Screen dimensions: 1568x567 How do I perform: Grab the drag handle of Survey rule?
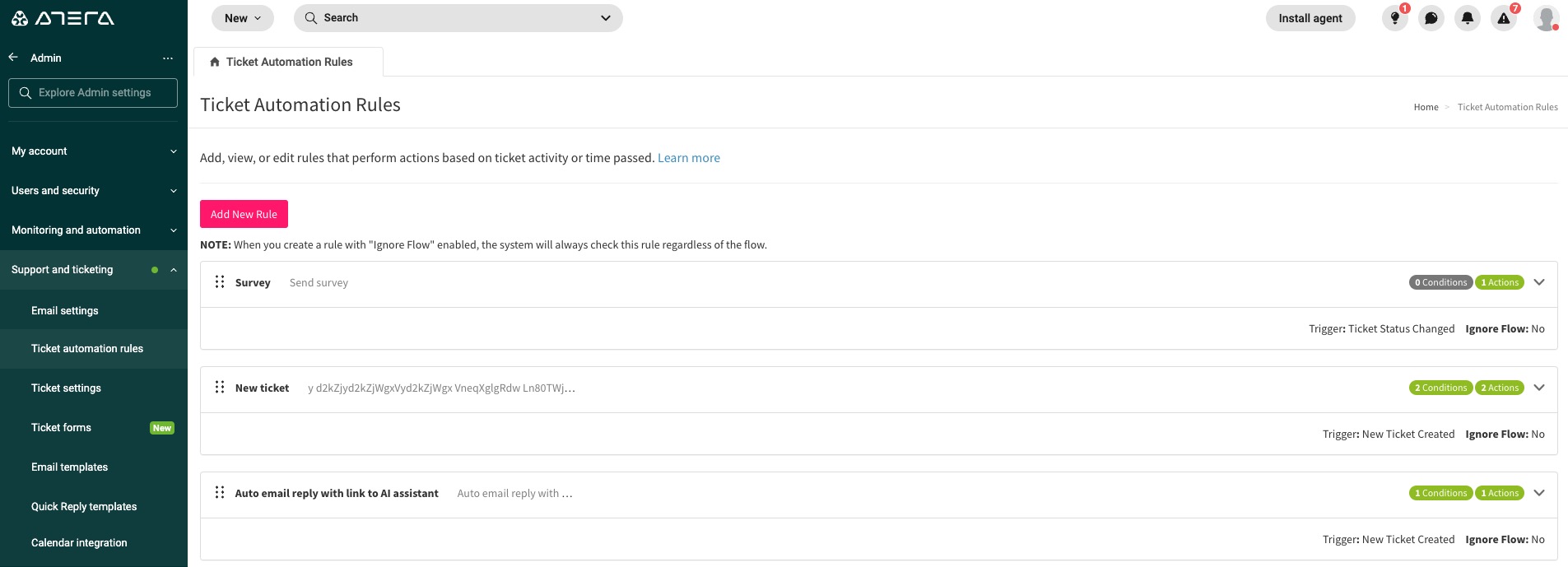[220, 282]
